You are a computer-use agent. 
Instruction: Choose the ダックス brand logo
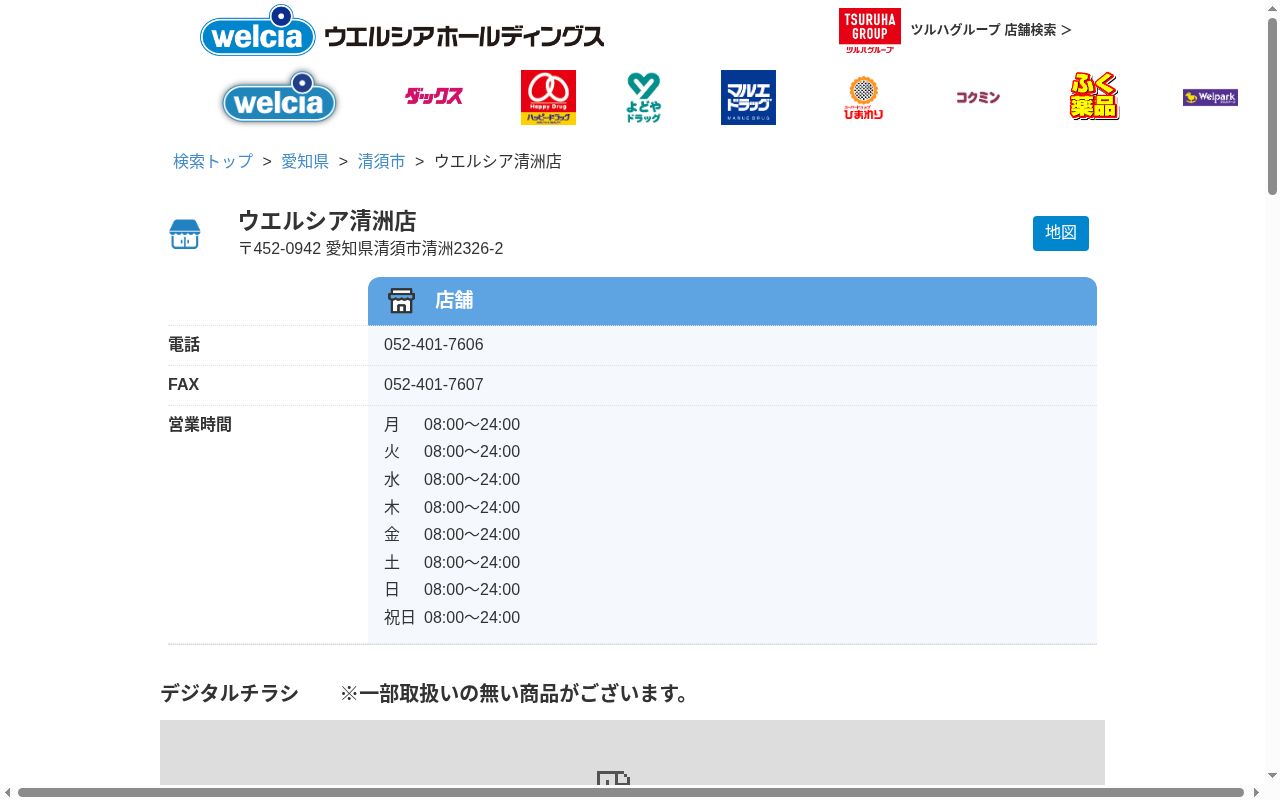coord(433,97)
